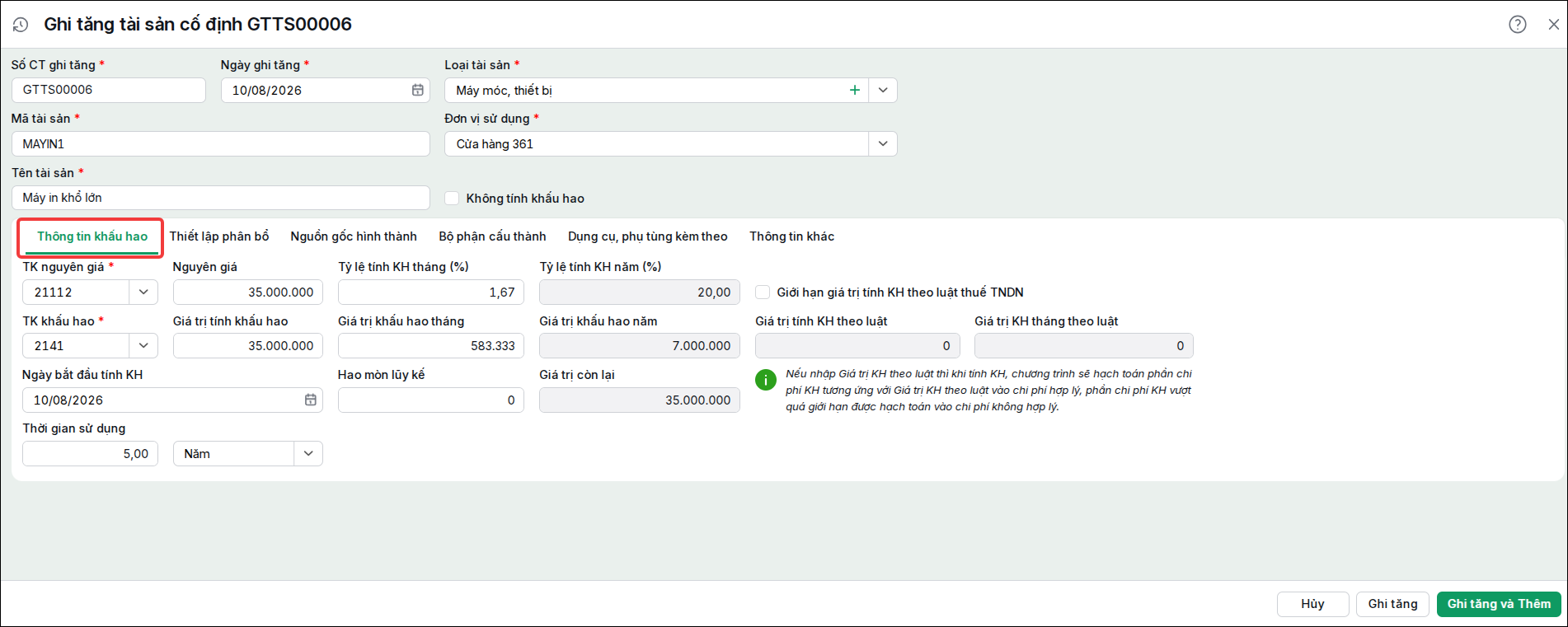Enable Giới hạn giá trị tính KH checkbox

click(763, 292)
